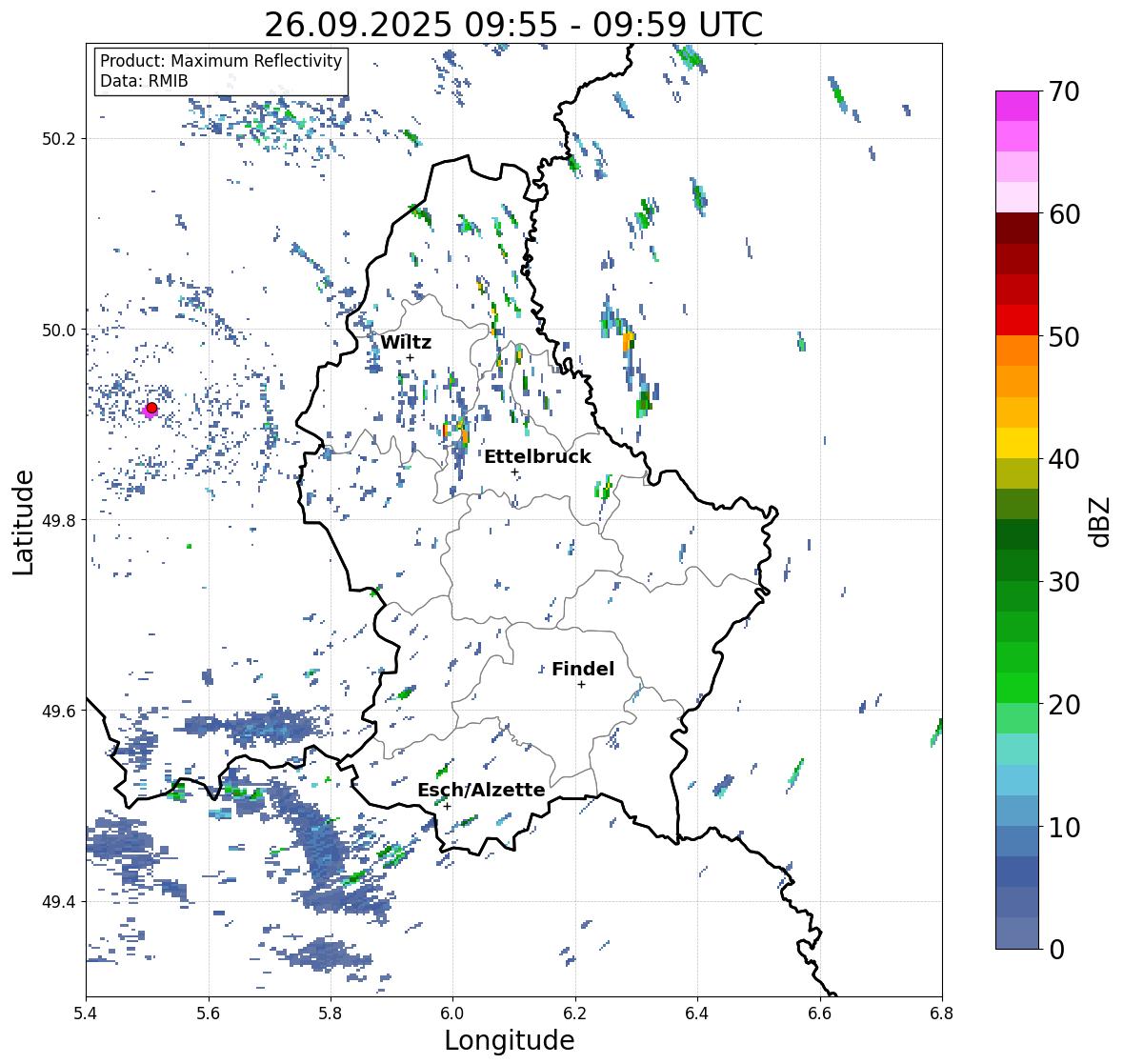Viewport: 1123px width, 1064px height.
Task: Click the dark maroon 60 dBZ colorbar segment
Action: click(1017, 229)
